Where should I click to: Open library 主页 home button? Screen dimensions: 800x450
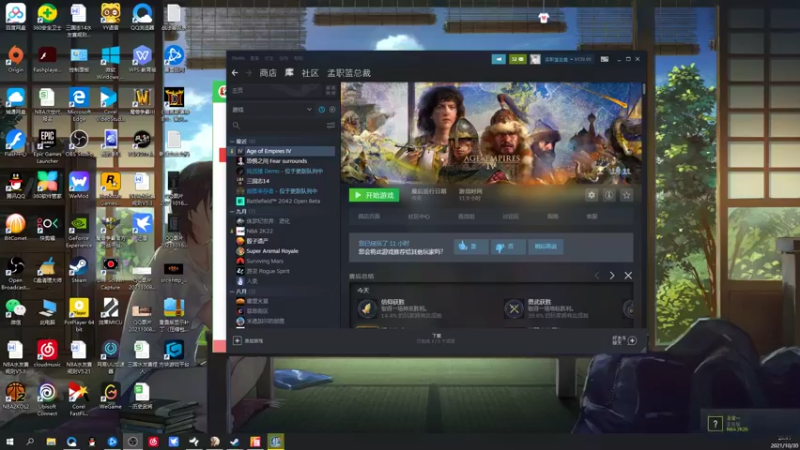pyautogui.click(x=276, y=90)
